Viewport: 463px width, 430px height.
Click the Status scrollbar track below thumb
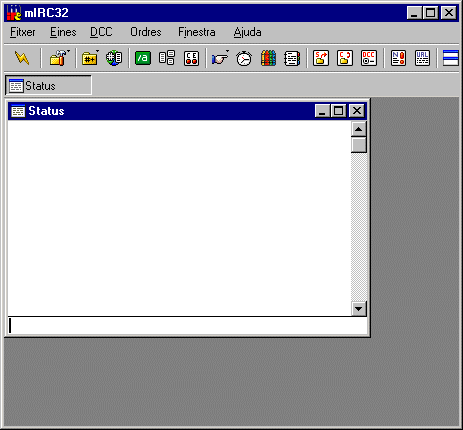(359, 227)
